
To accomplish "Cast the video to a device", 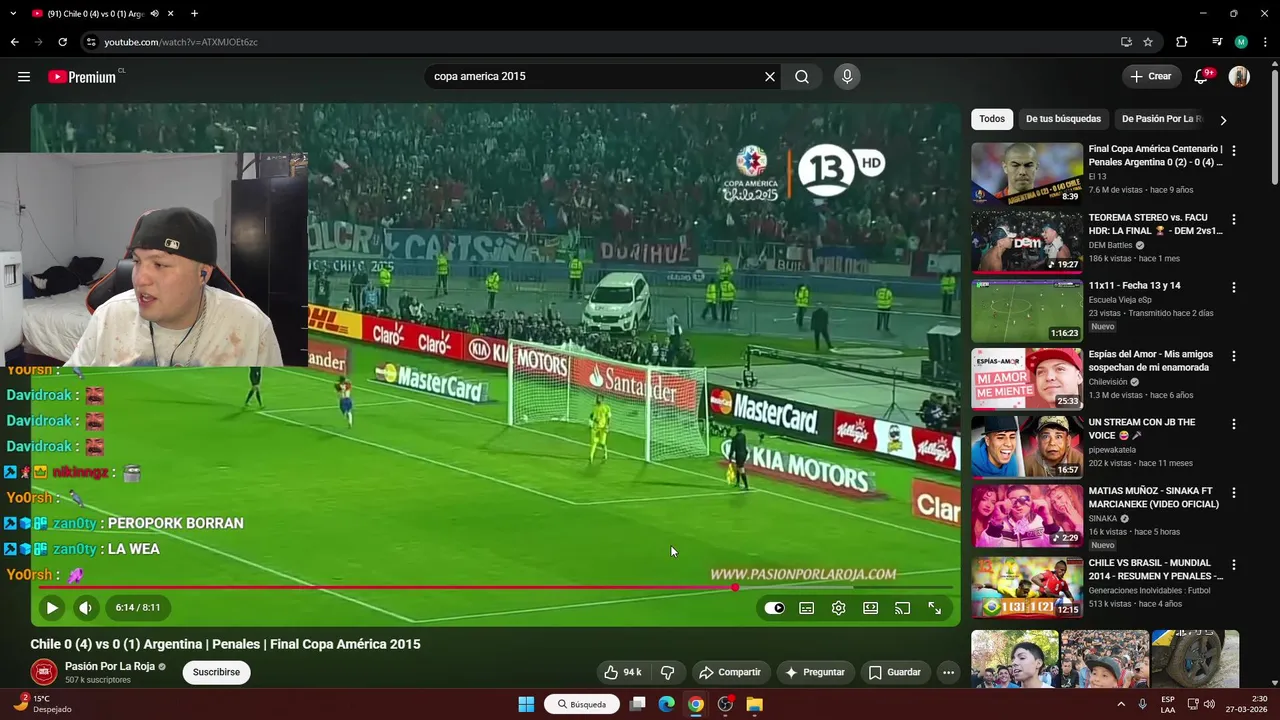I will point(903,607).
